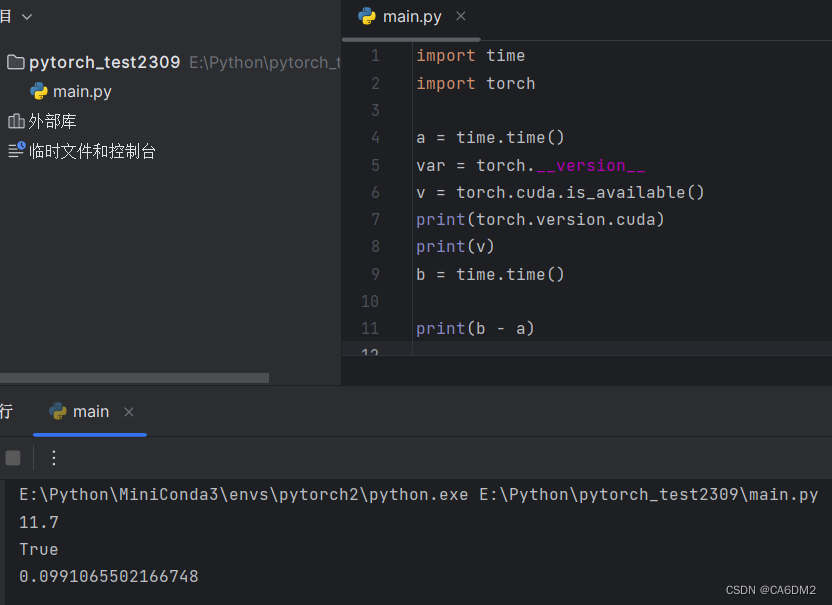Click the E:\Python\pytorch_t project path text
832x605 pixels.
(x=264, y=63)
